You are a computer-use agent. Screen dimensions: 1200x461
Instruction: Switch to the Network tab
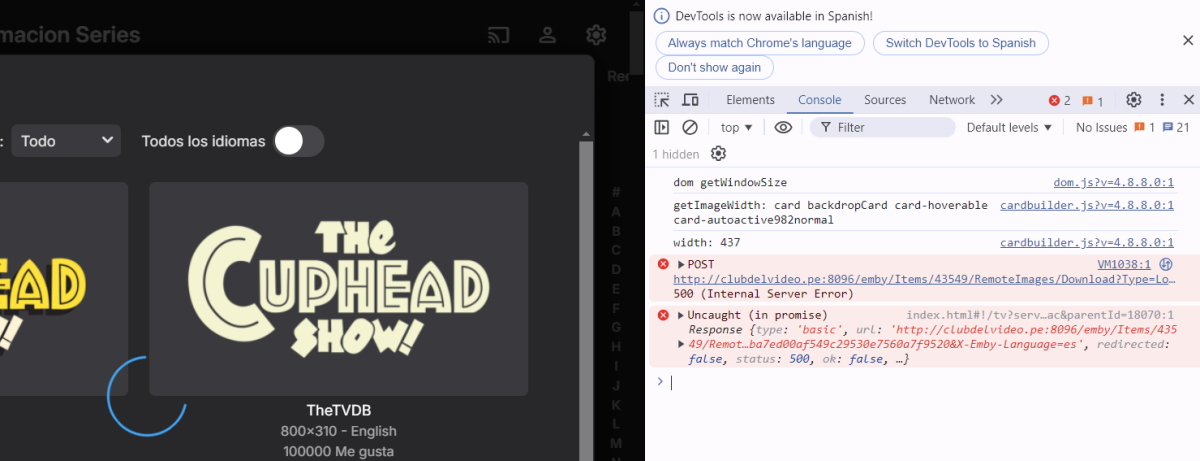(x=952, y=100)
